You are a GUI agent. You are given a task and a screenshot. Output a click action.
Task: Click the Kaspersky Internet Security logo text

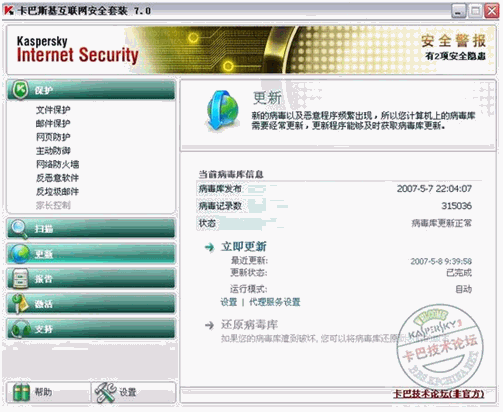click(77, 50)
